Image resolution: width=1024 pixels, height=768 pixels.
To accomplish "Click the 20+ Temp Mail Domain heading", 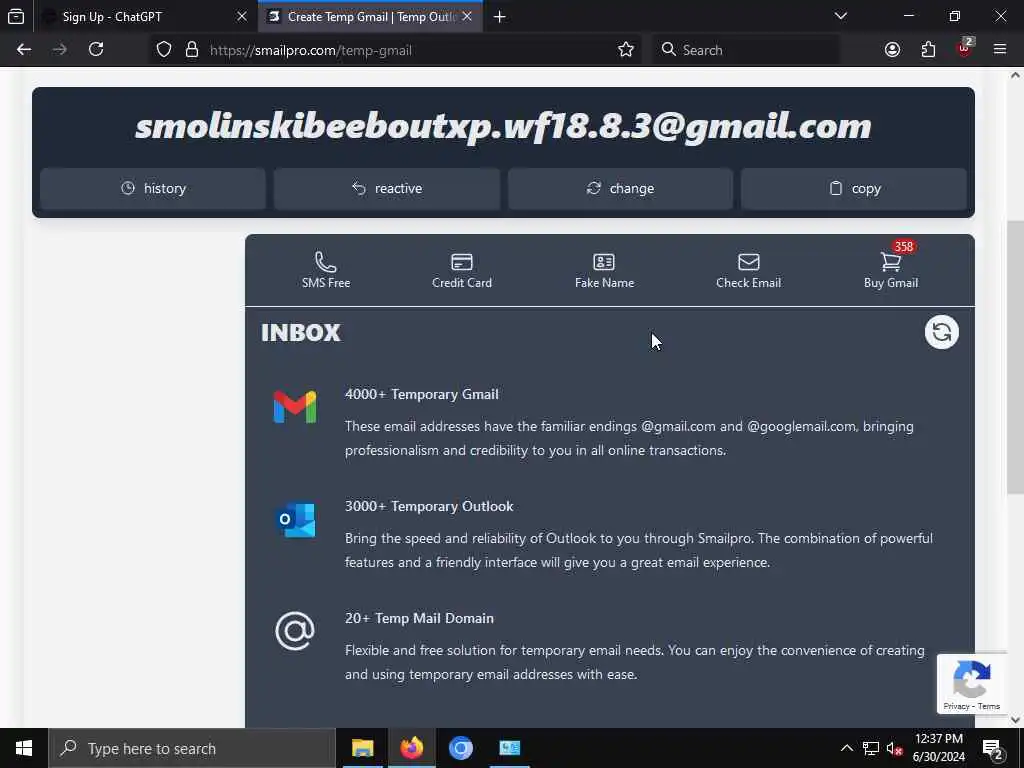I will click(419, 618).
